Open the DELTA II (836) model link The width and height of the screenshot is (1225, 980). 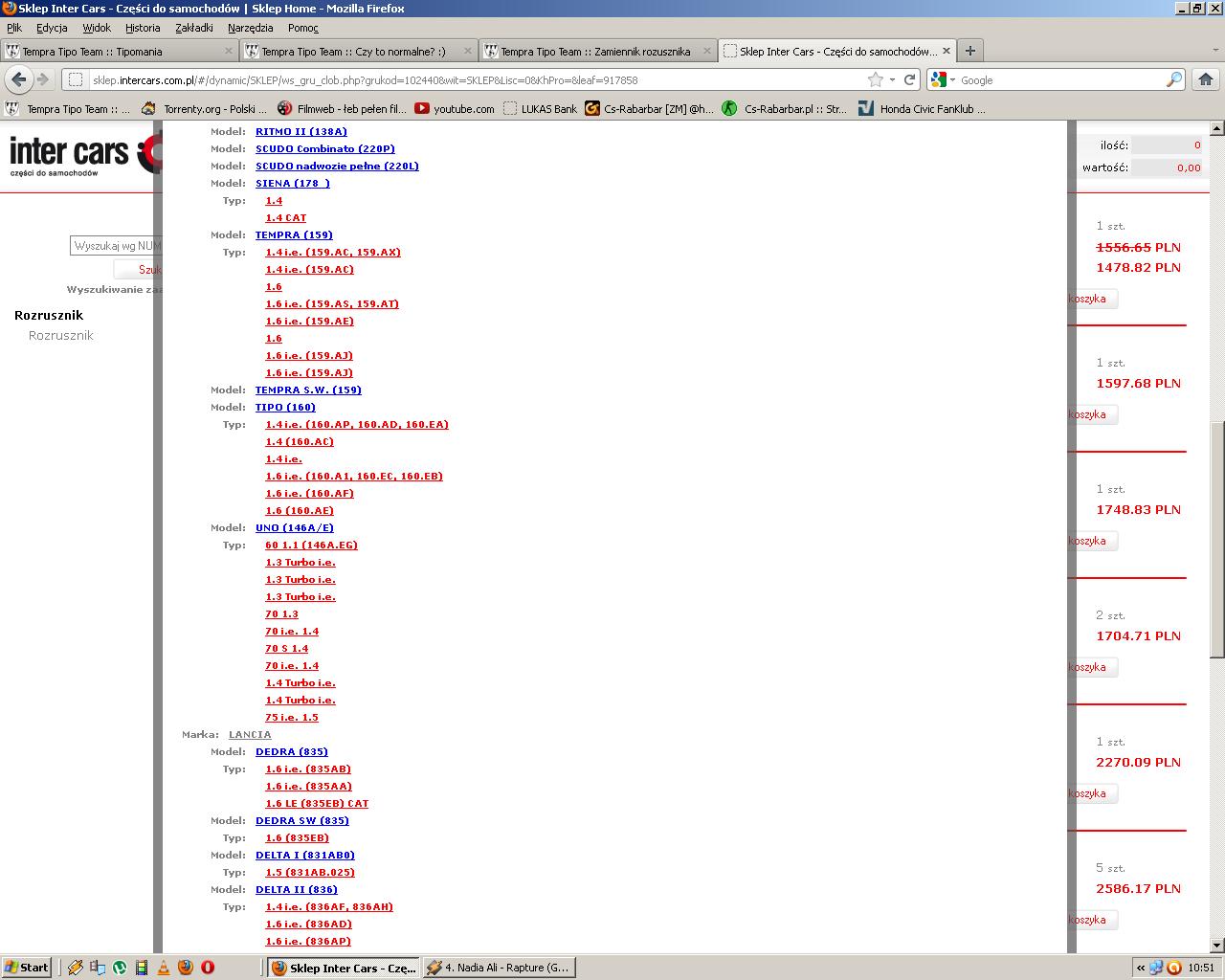pos(297,889)
